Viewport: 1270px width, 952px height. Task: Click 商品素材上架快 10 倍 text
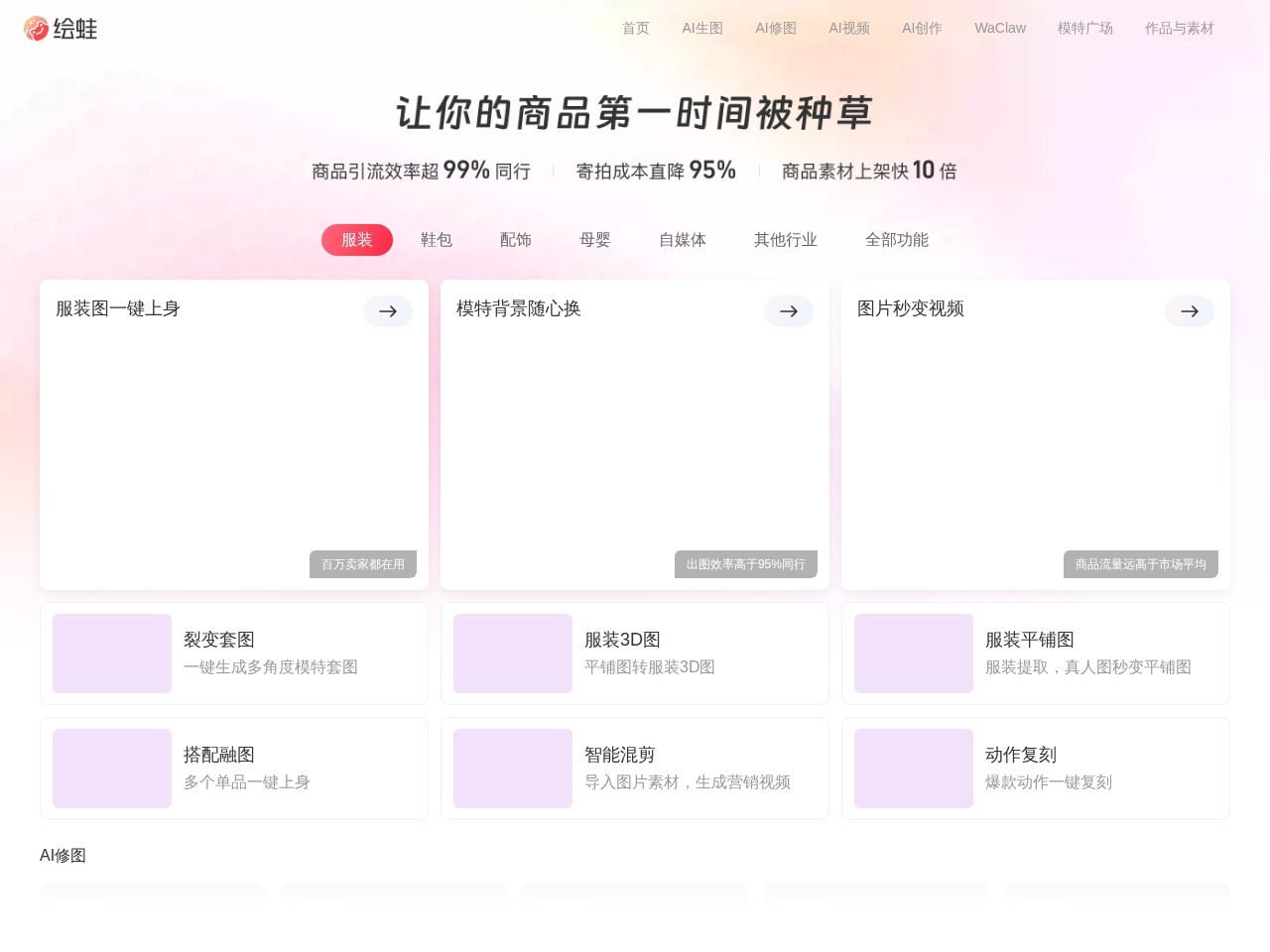[x=869, y=171]
